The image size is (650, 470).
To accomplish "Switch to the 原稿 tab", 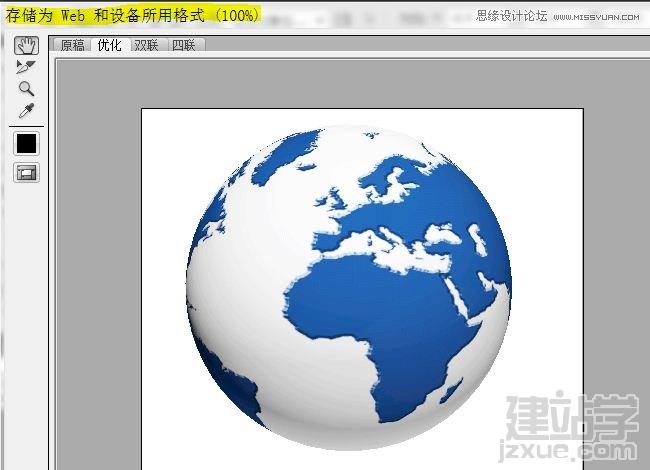I will click(x=72, y=45).
